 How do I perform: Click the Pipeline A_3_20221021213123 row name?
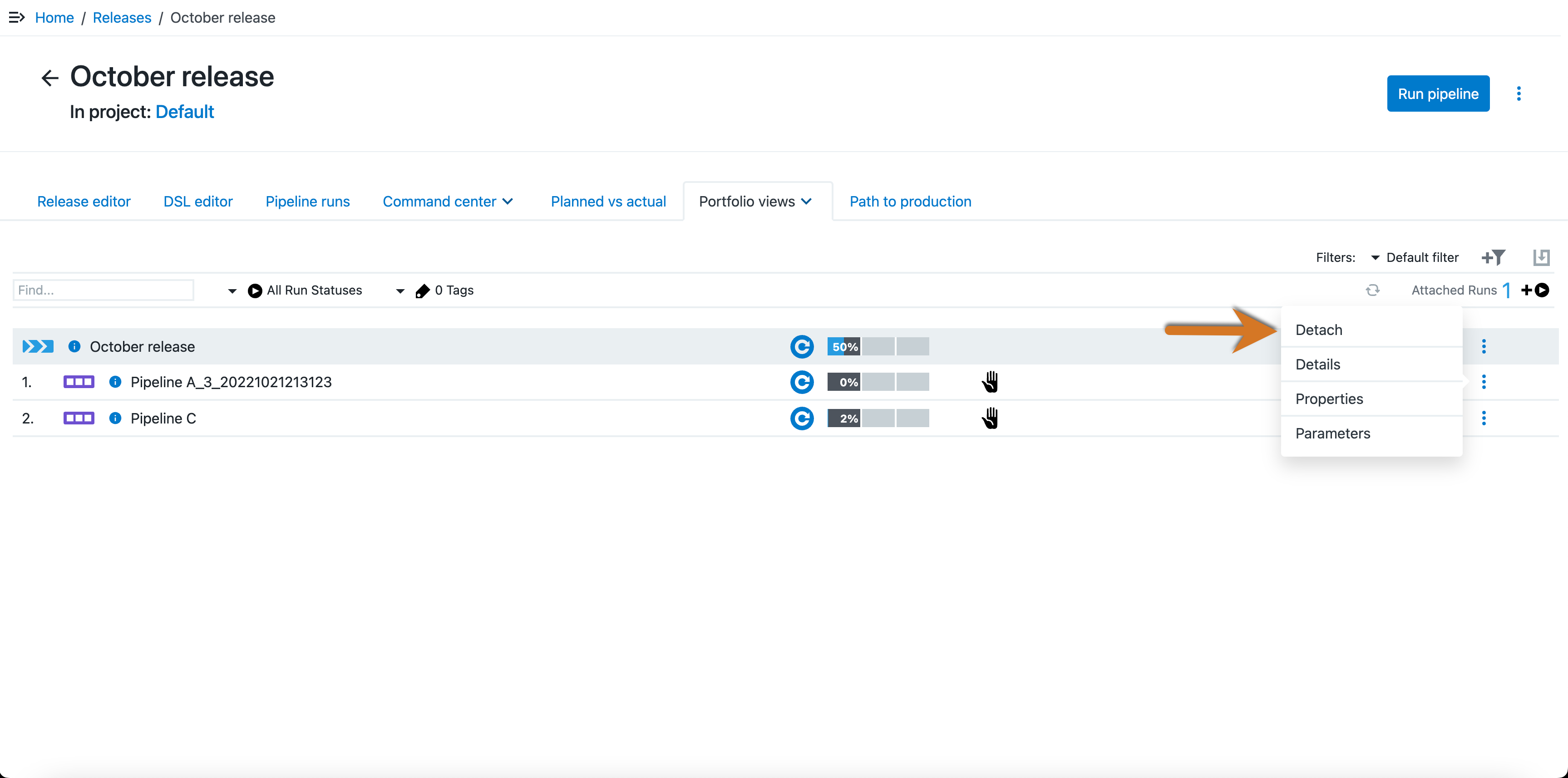point(231,382)
